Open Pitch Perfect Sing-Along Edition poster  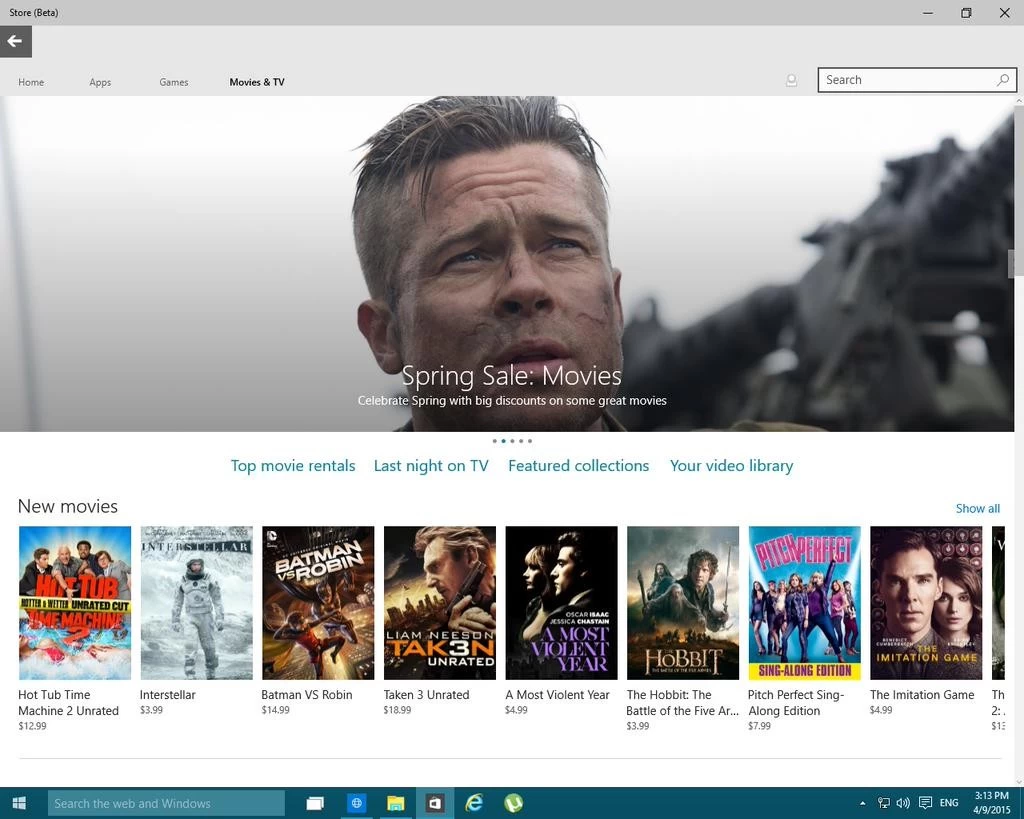pos(805,603)
